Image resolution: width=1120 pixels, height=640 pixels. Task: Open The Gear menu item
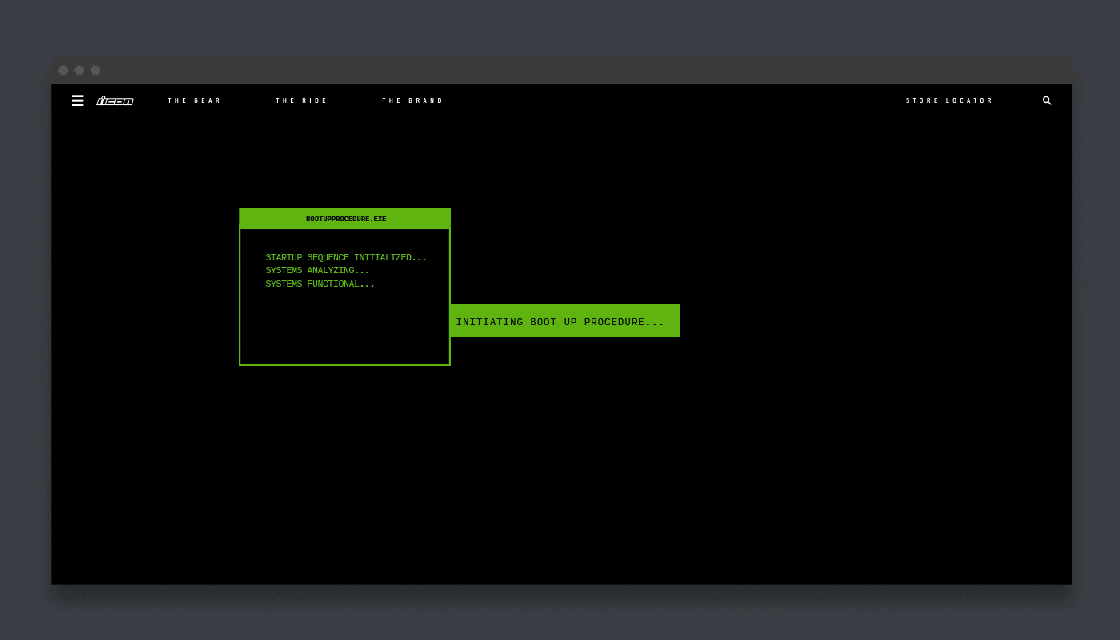pyautogui.click(x=194, y=101)
